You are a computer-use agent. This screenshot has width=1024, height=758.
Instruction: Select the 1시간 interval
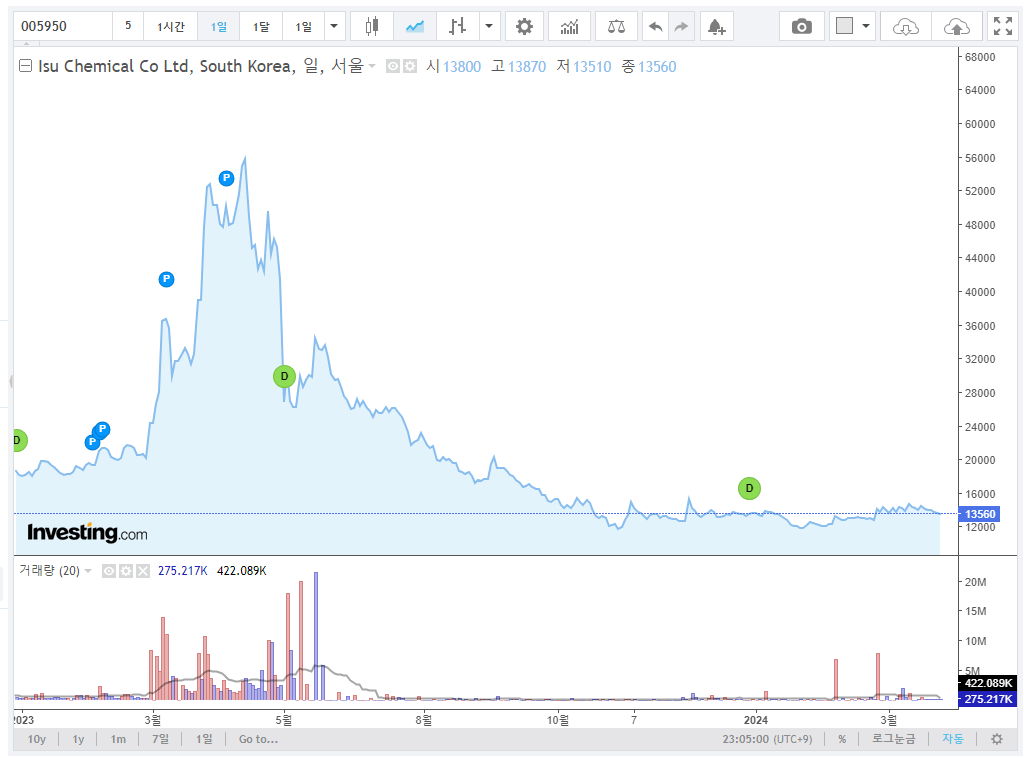click(x=170, y=27)
